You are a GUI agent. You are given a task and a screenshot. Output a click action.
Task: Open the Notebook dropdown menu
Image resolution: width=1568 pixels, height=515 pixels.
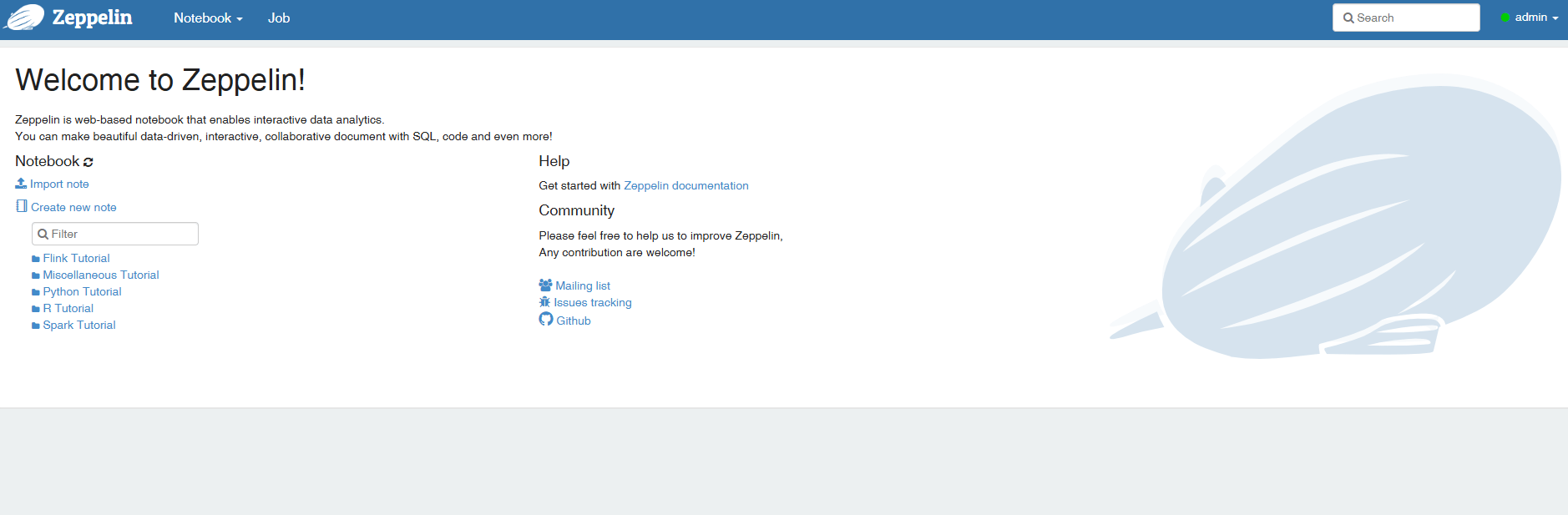[208, 18]
